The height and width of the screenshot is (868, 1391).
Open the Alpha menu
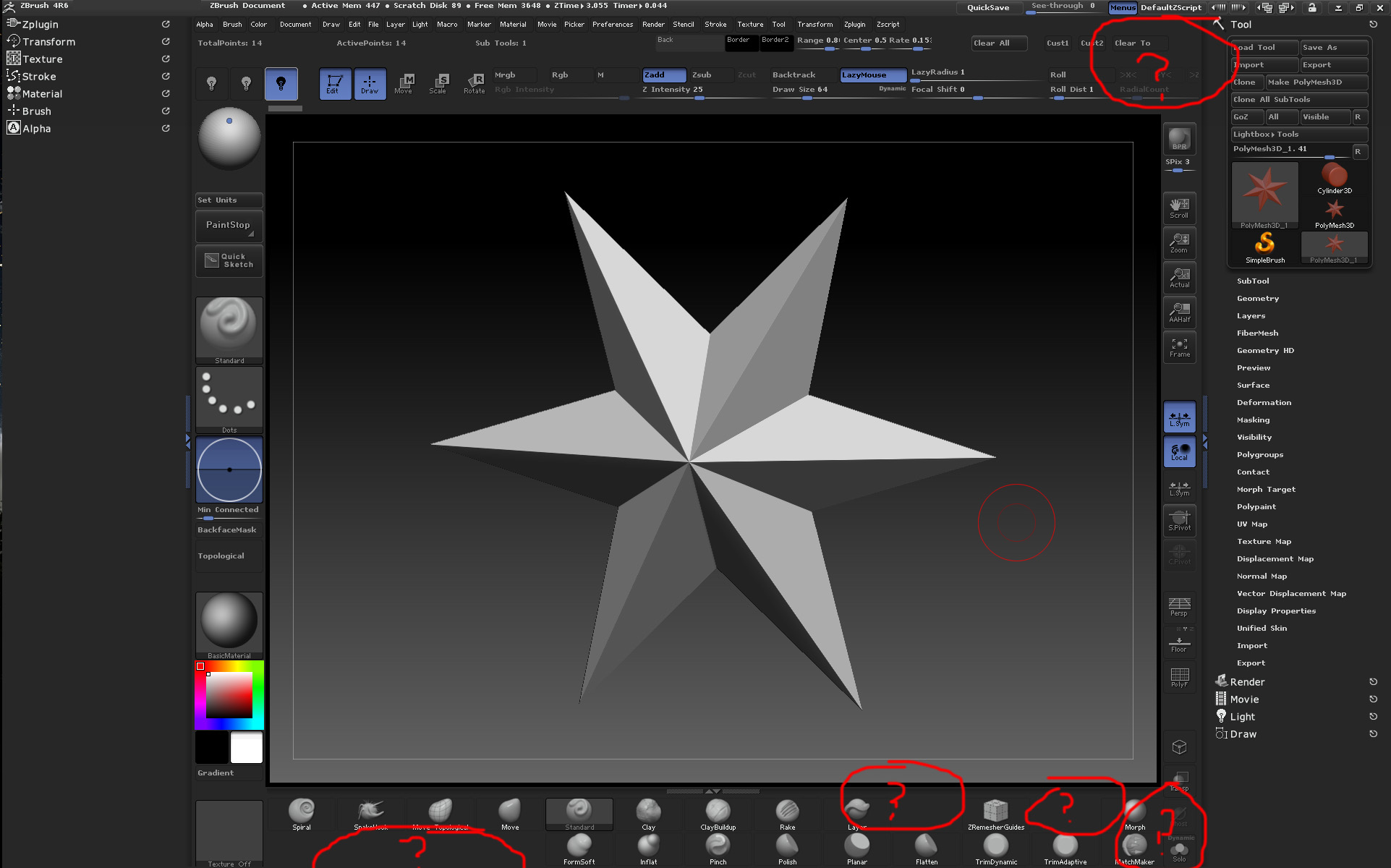click(205, 25)
